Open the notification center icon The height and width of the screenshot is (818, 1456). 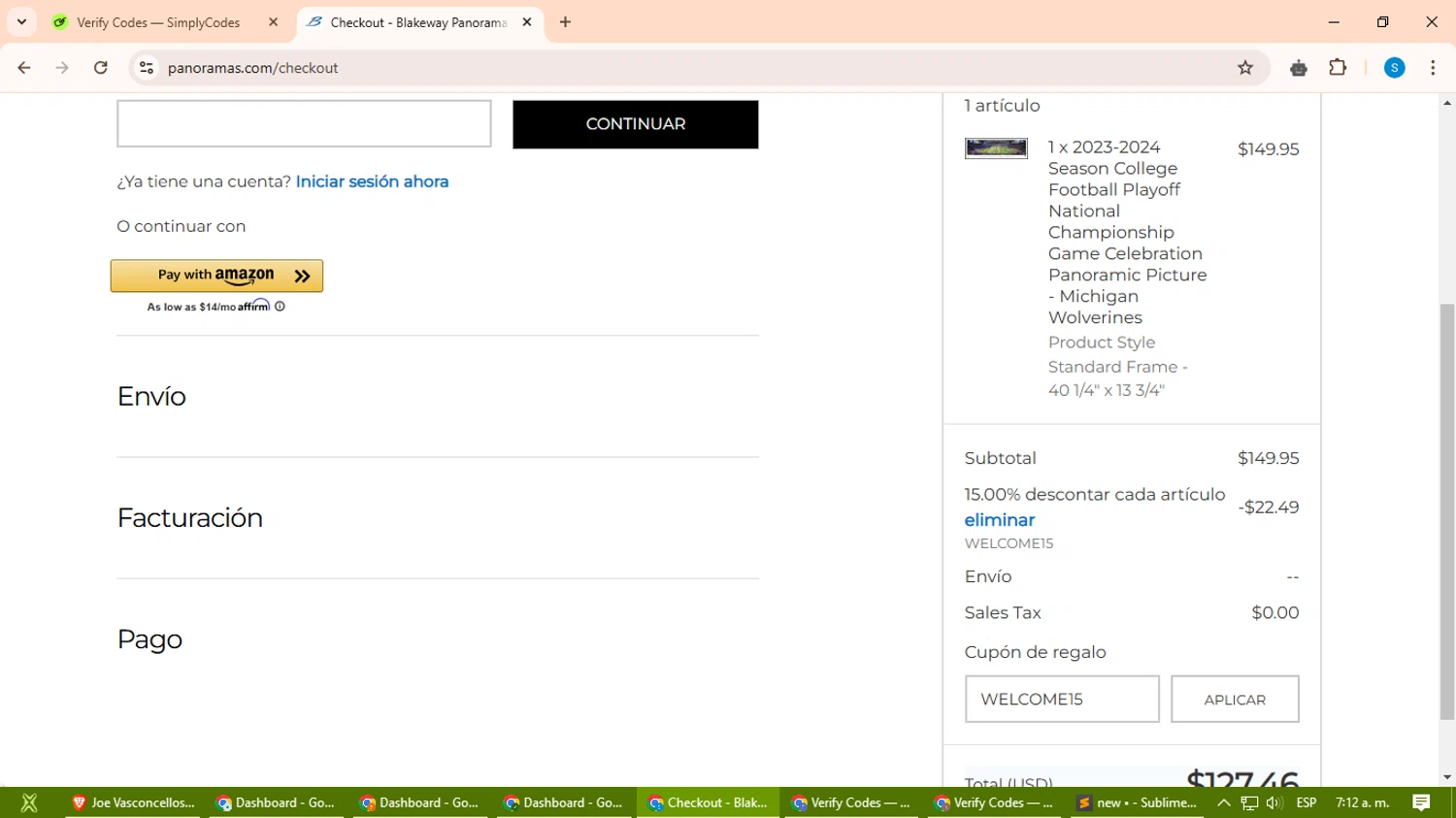point(1421,802)
